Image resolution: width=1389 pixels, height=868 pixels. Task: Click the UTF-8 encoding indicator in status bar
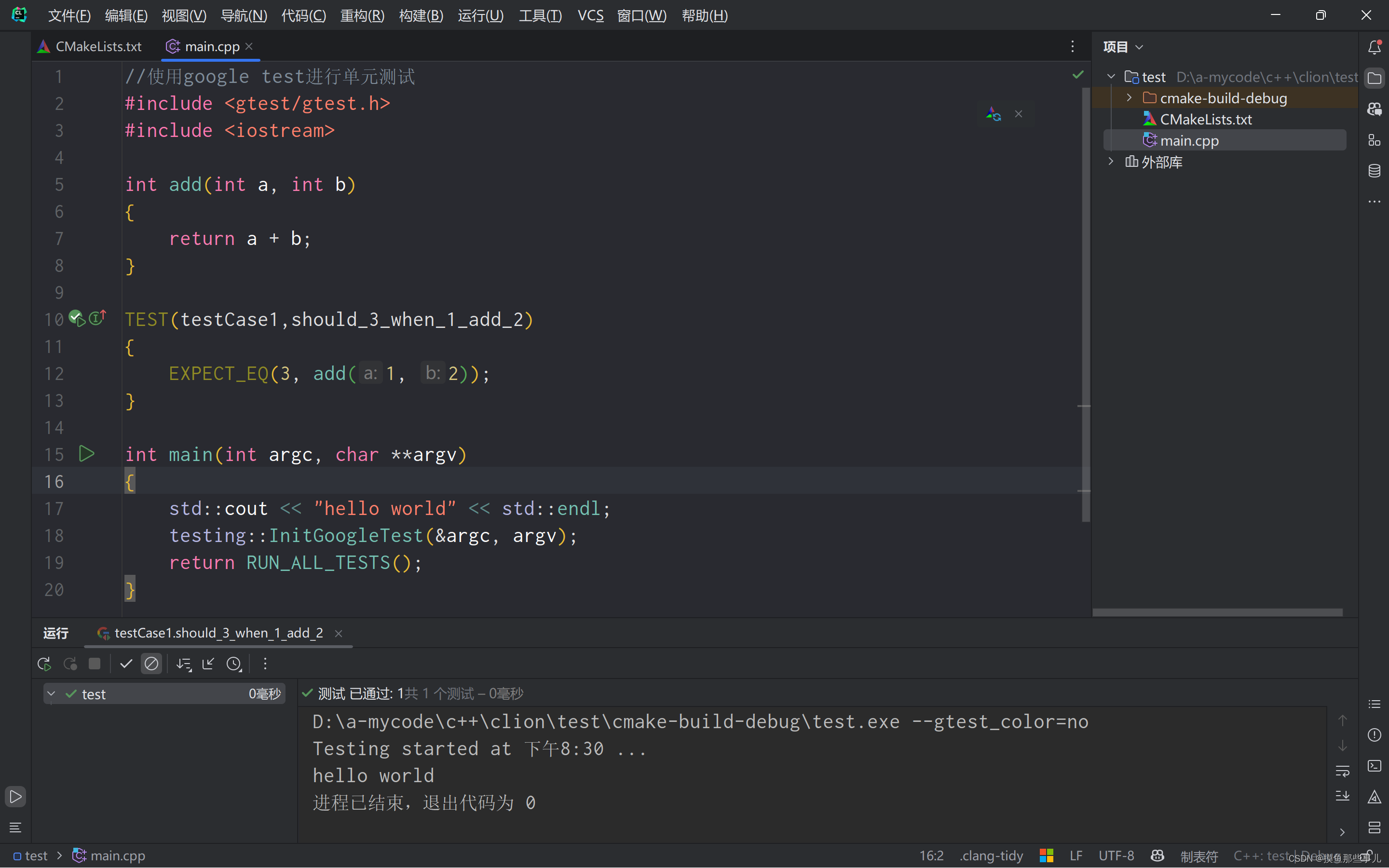(1116, 855)
